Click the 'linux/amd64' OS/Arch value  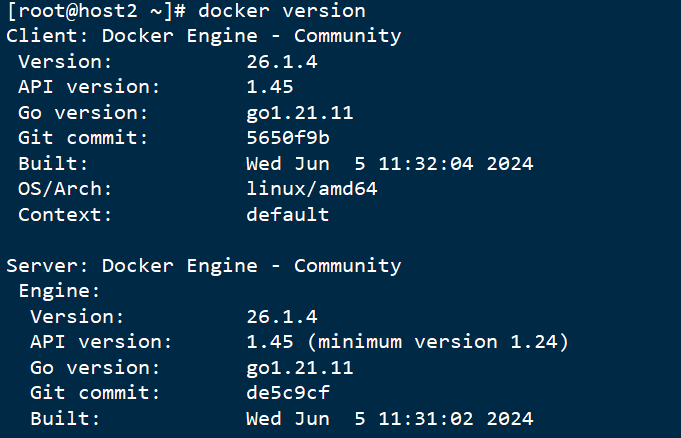tap(312, 189)
